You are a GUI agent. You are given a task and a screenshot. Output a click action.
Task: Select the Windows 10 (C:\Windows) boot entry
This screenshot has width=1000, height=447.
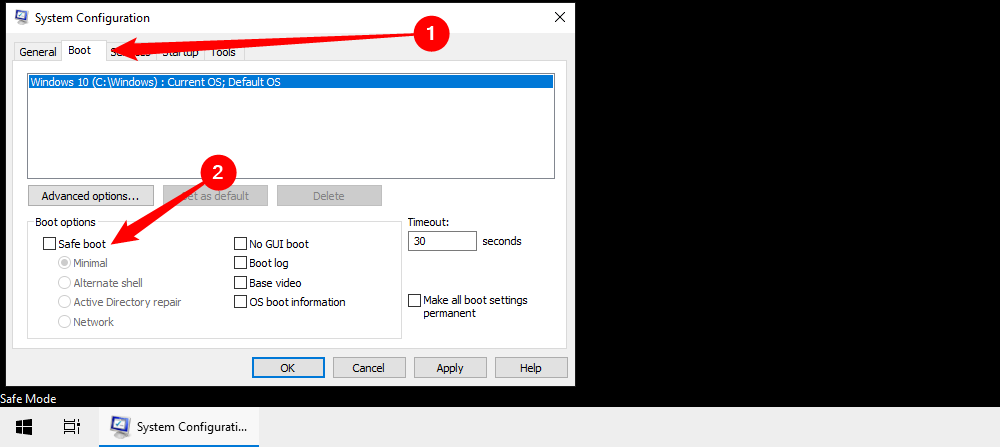point(291,82)
